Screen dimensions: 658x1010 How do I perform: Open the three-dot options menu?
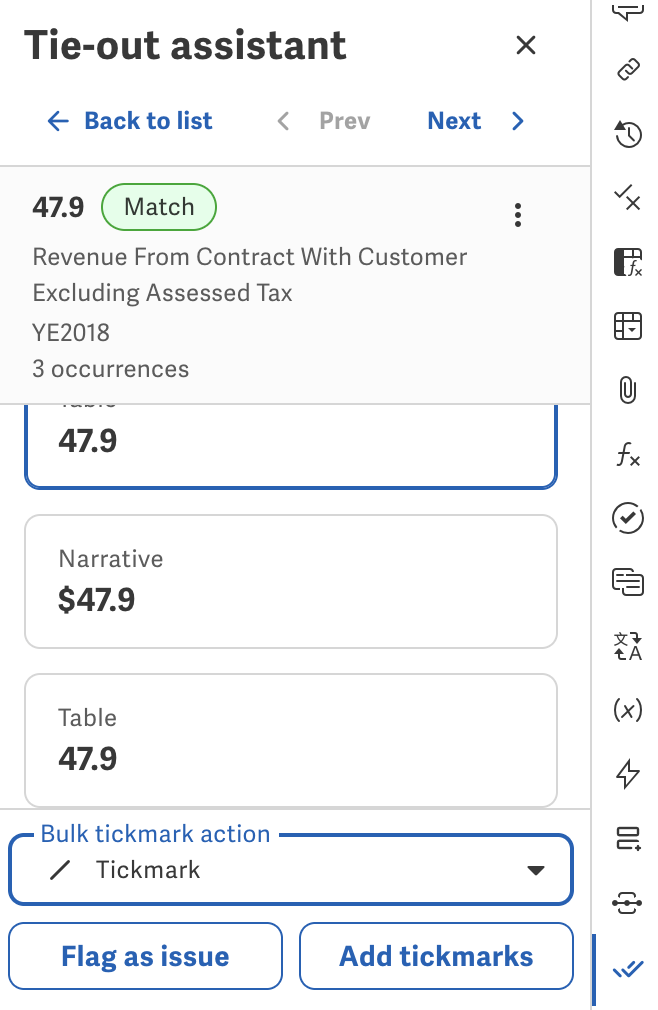pyautogui.click(x=518, y=215)
